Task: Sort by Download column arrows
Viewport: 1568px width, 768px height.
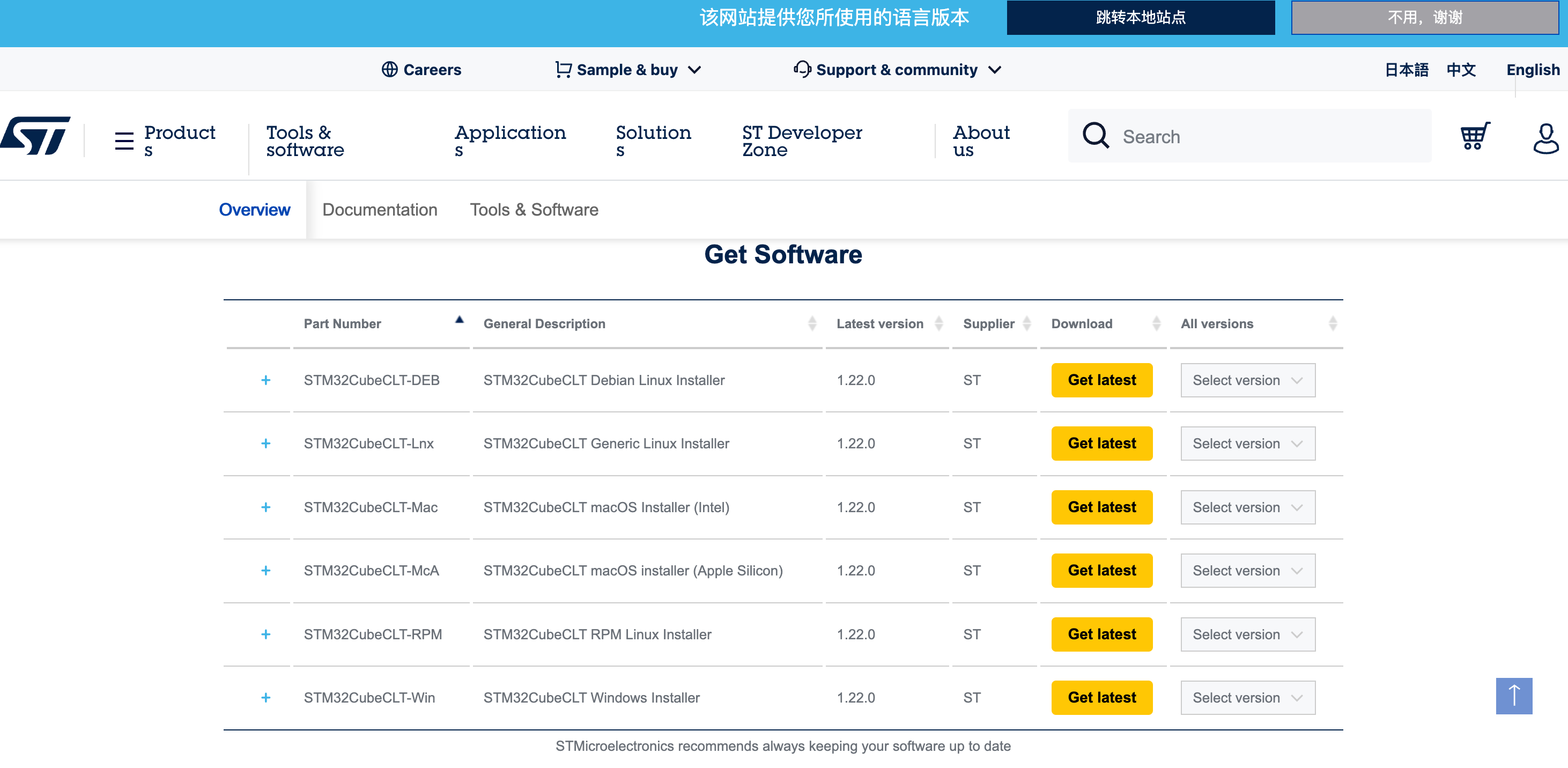Action: [x=1157, y=323]
